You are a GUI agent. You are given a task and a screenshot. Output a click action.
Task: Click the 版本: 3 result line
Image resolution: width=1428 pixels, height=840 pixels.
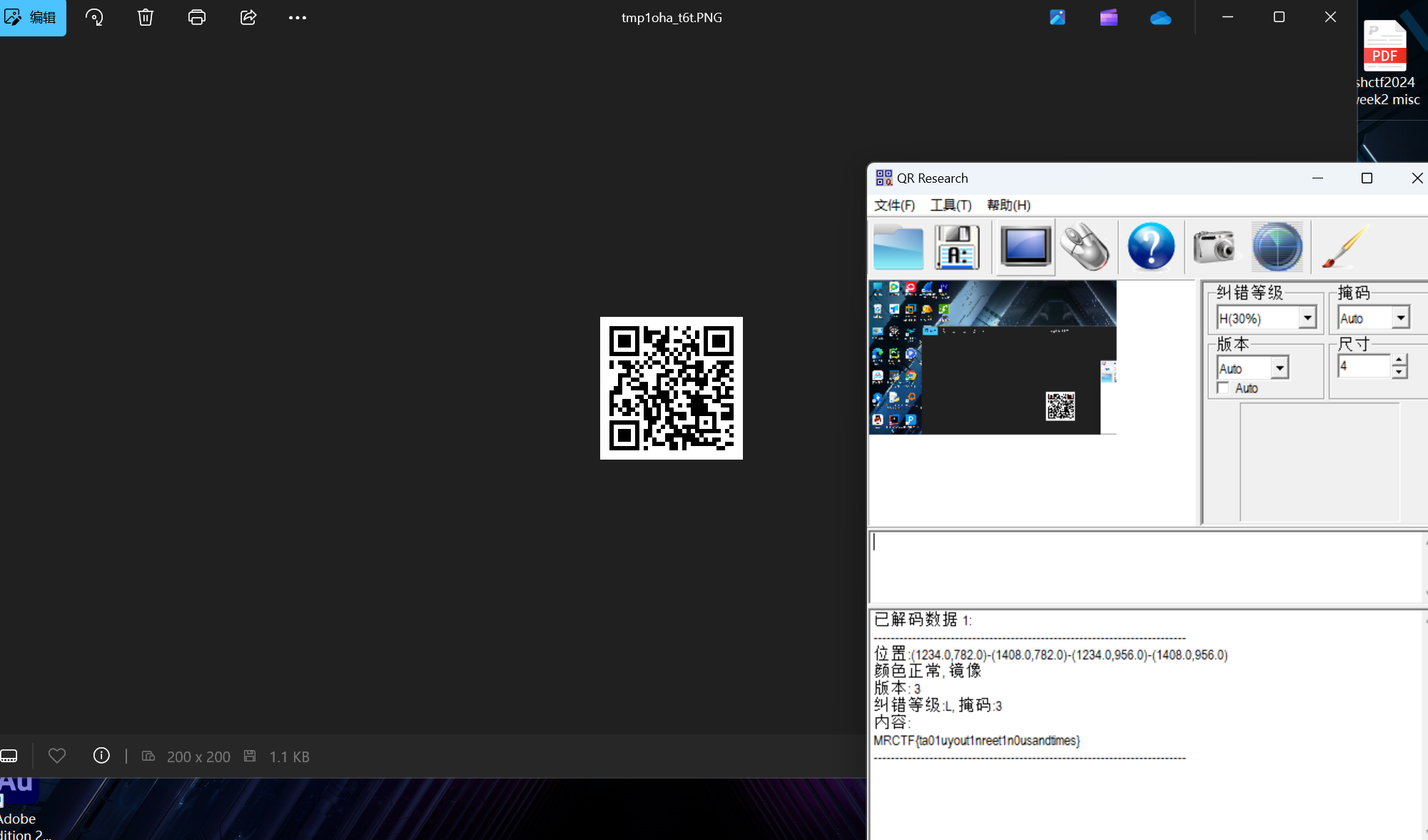coord(897,688)
